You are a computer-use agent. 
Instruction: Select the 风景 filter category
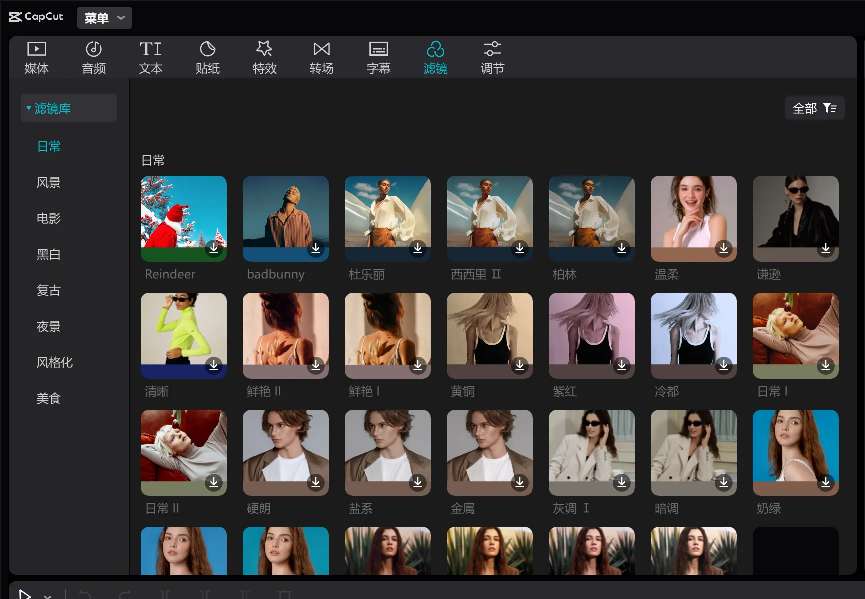click(49, 183)
